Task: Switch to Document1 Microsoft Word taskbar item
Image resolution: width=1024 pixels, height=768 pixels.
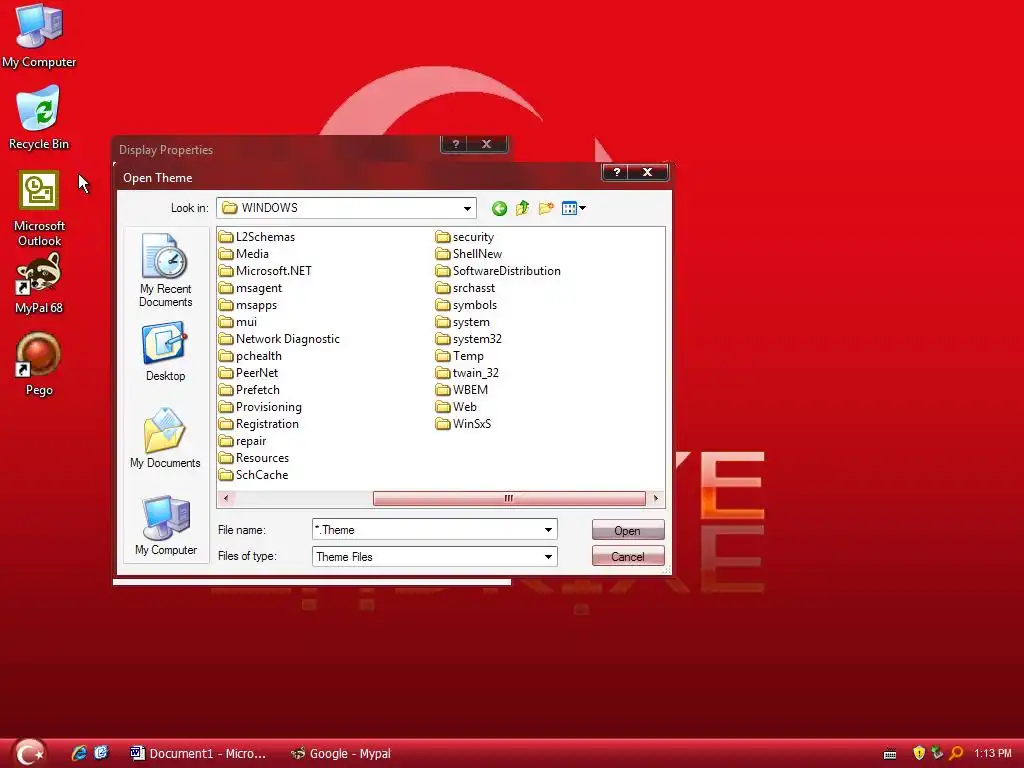Action: point(198,753)
